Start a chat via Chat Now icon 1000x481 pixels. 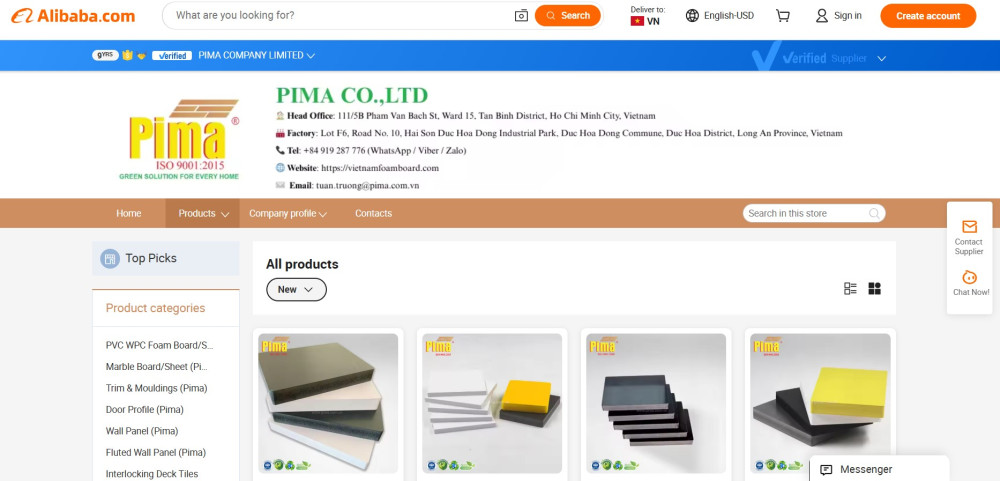point(969,278)
